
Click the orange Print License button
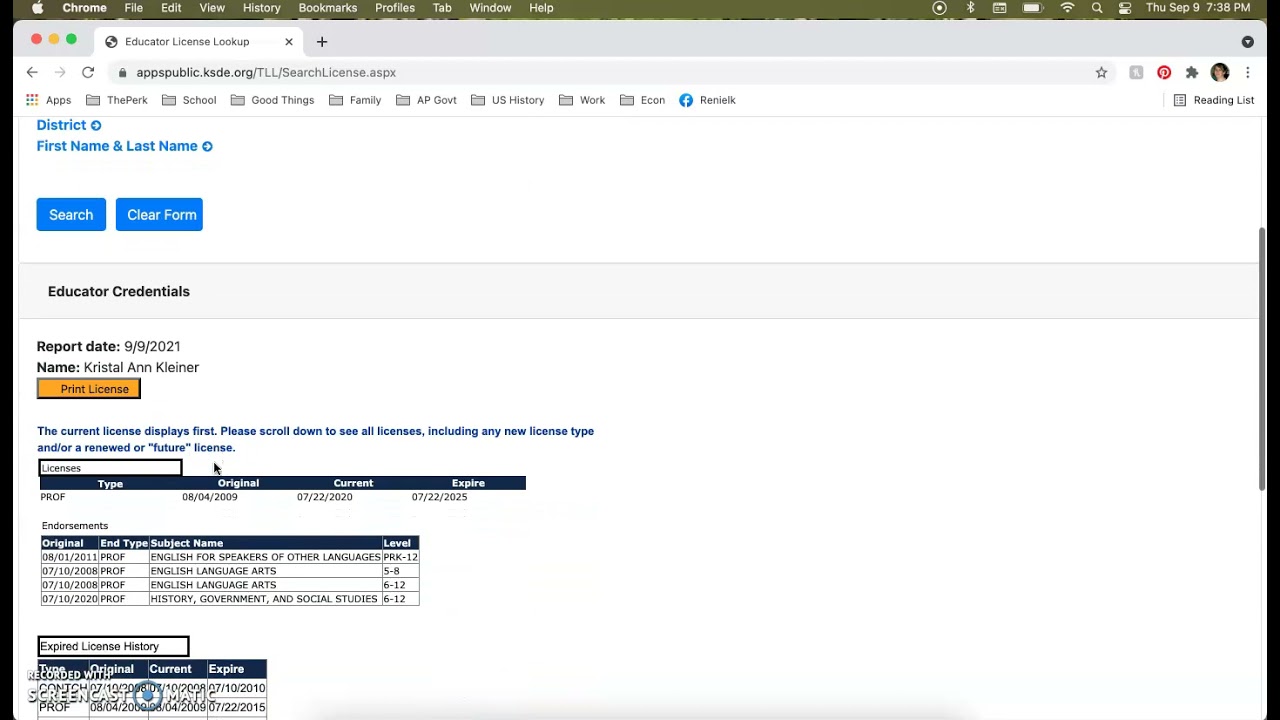[89, 389]
